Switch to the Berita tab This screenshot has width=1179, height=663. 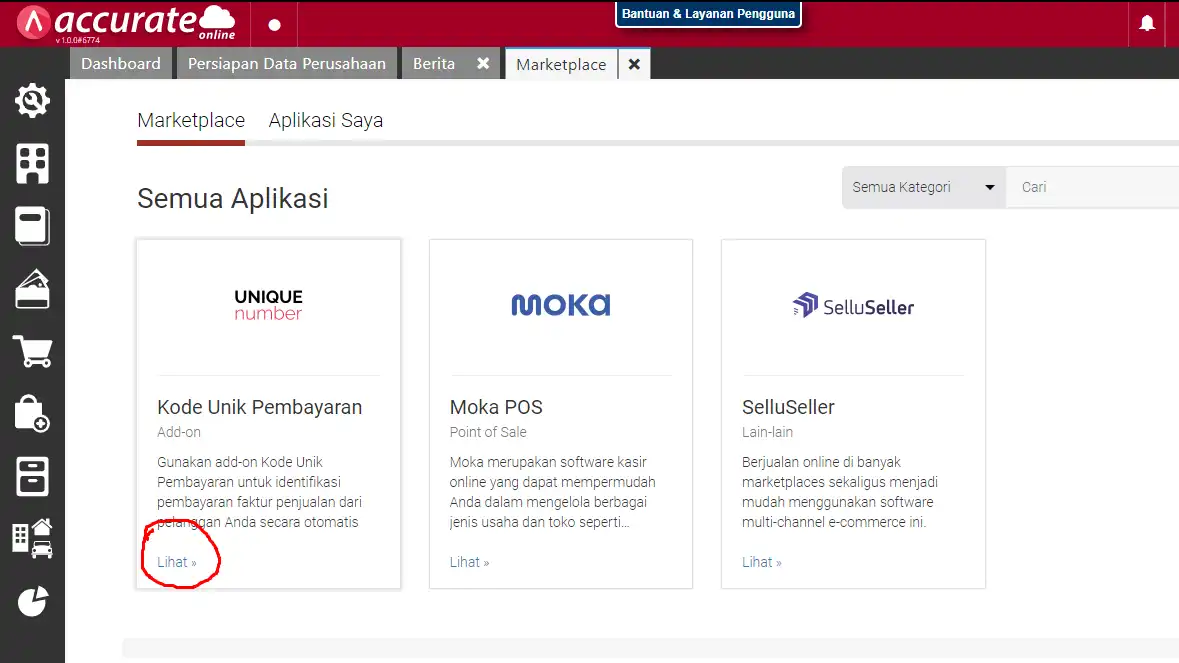[x=434, y=64]
